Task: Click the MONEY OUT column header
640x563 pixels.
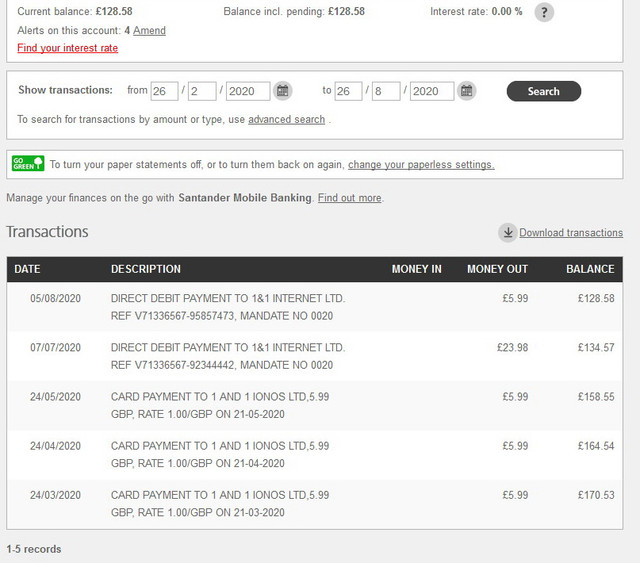Action: pos(498,269)
